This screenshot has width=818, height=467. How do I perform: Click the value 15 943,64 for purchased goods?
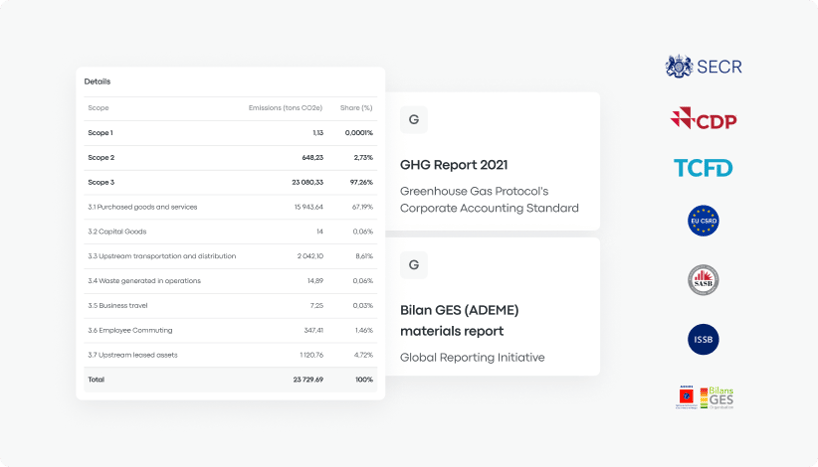point(308,207)
